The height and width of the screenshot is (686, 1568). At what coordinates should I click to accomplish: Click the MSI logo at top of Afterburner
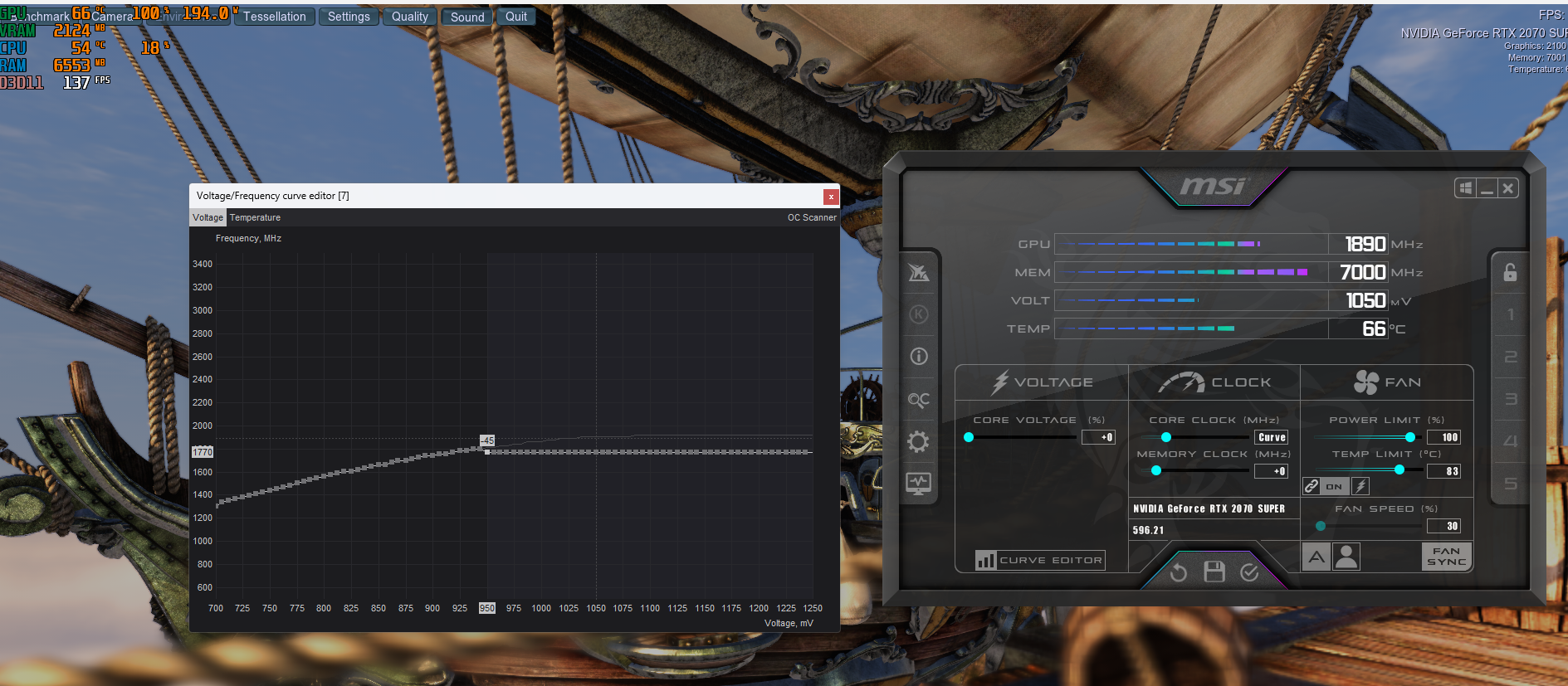pos(1213,186)
